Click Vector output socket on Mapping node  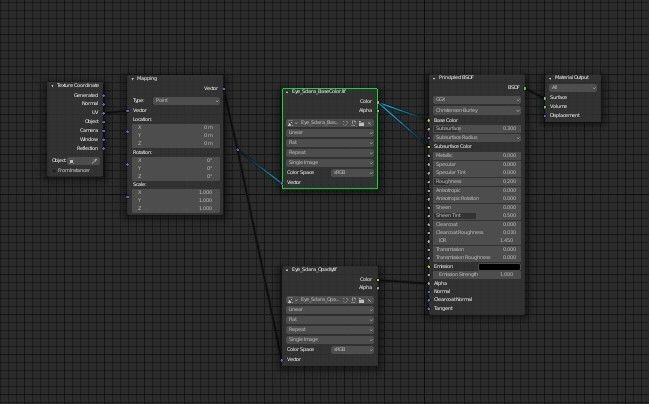(x=224, y=89)
